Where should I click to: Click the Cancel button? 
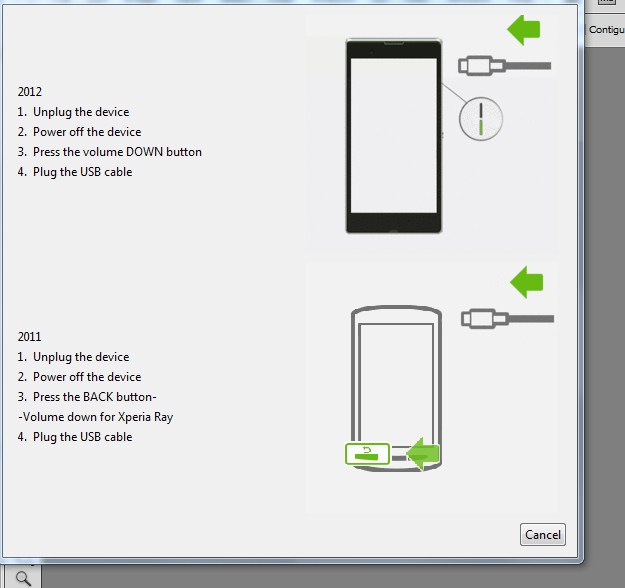point(542,535)
